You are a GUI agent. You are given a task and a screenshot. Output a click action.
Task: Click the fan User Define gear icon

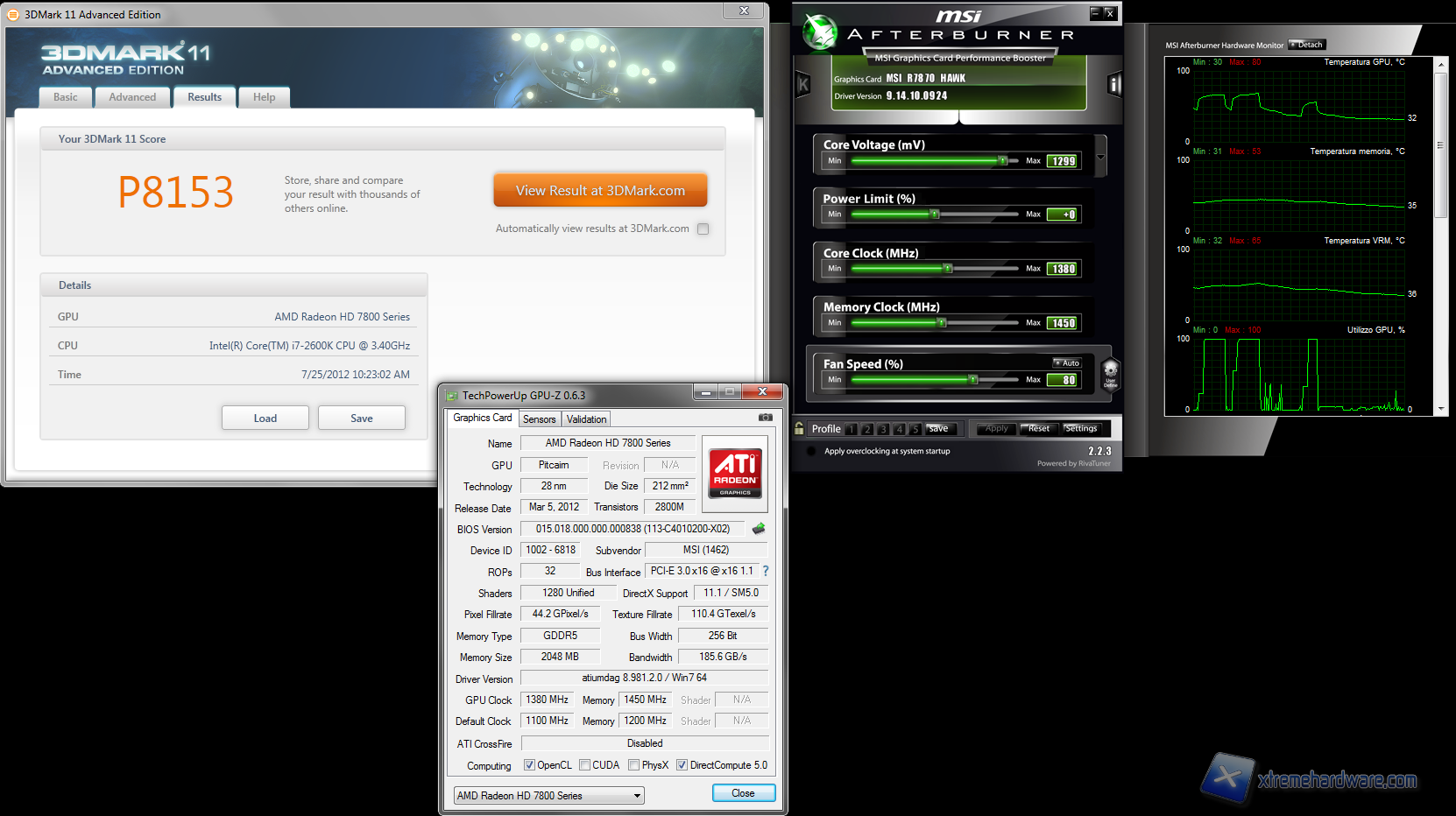click(x=1110, y=372)
